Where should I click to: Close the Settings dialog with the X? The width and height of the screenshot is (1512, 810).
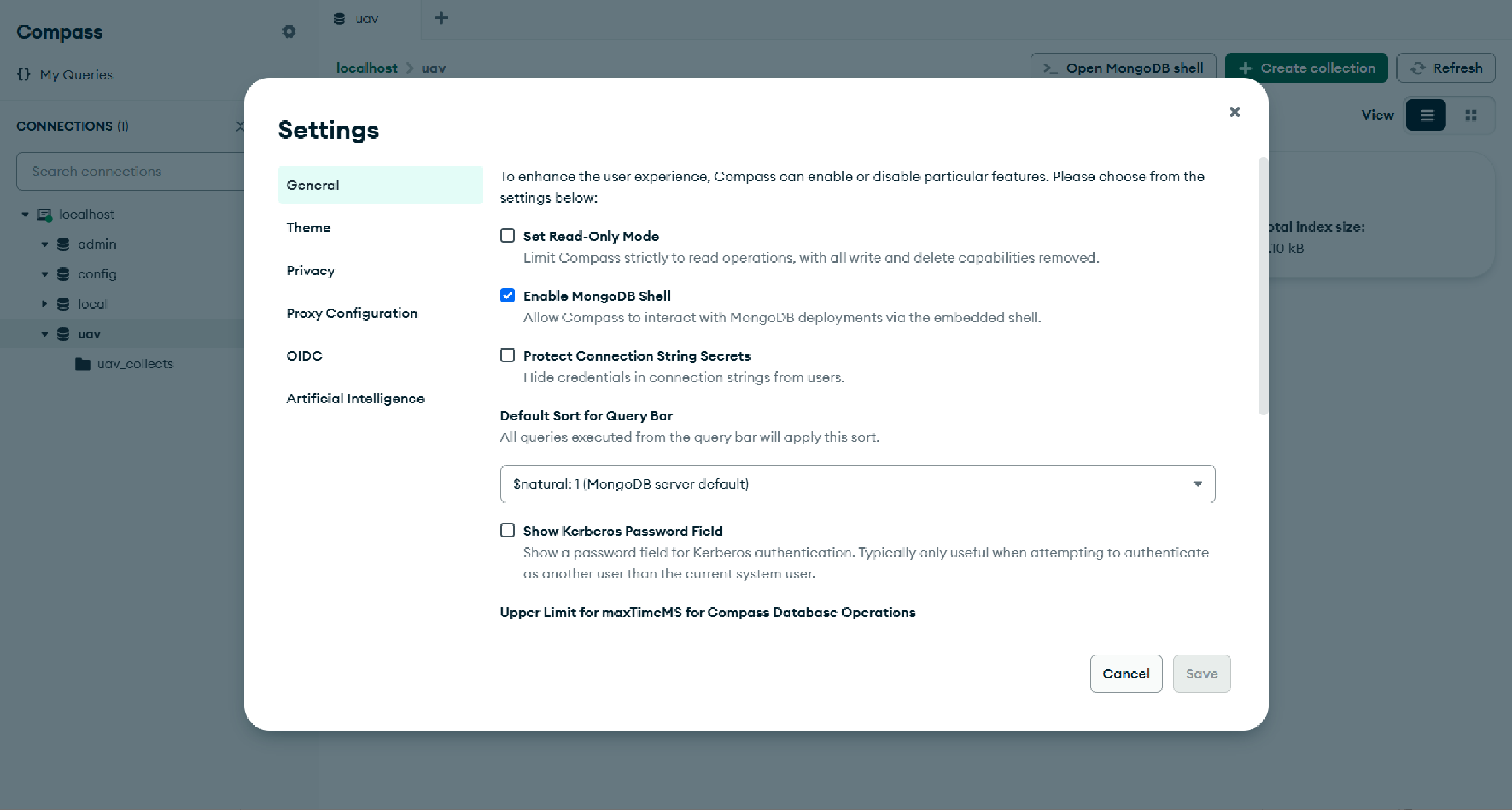click(1235, 112)
